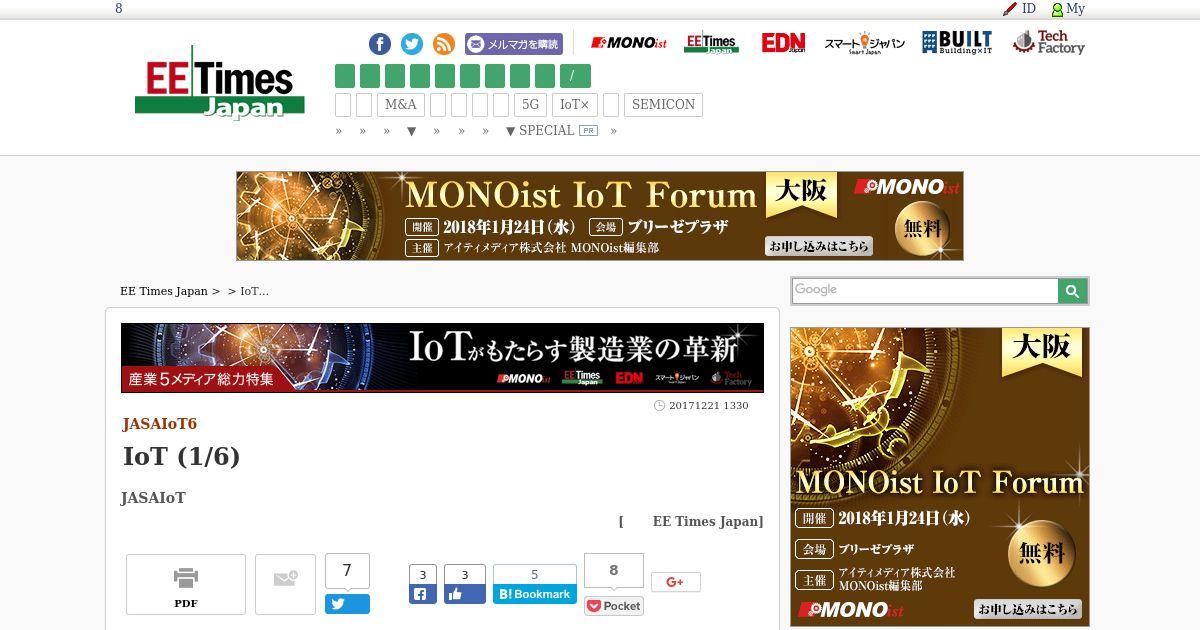This screenshot has width=1200, height=630.
Task: Open EDN Japan logo link
Action: (x=783, y=43)
